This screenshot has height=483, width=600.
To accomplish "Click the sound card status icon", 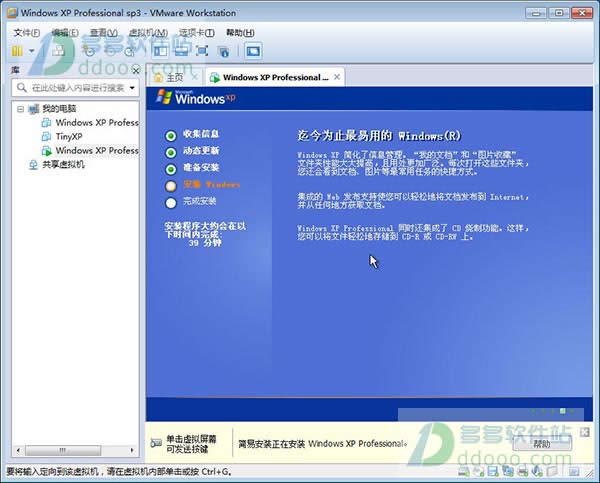I will [537, 472].
